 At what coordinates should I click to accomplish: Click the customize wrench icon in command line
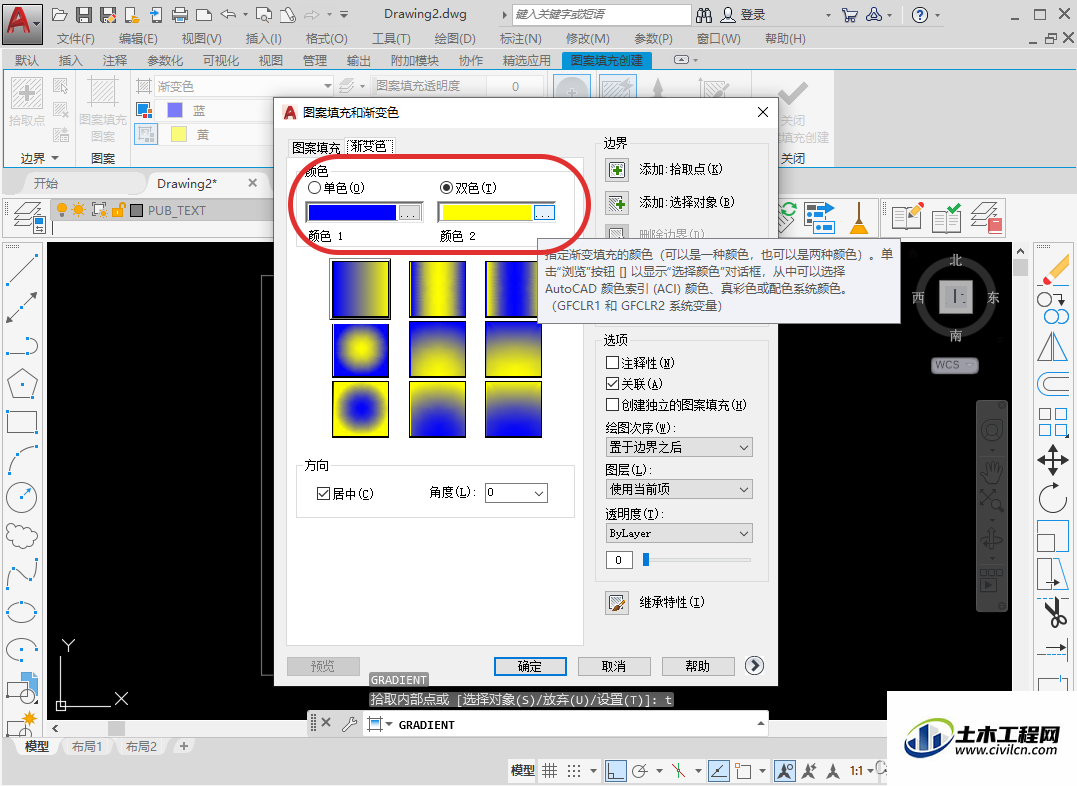pos(349,723)
